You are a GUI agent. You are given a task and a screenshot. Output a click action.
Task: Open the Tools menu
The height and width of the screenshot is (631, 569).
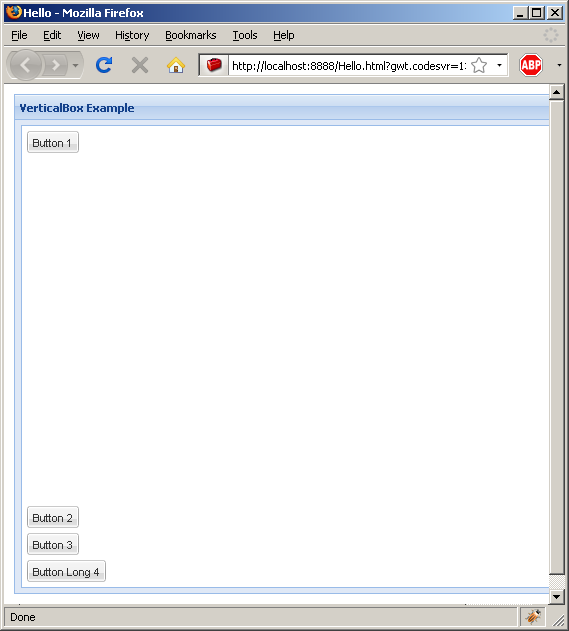pyautogui.click(x=245, y=35)
